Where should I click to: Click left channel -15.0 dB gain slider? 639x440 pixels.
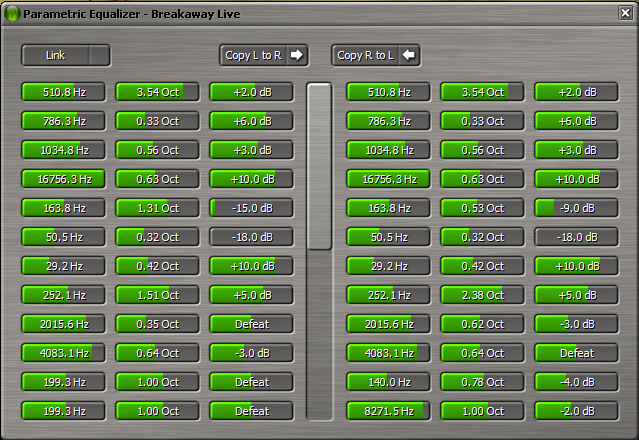pos(252,208)
